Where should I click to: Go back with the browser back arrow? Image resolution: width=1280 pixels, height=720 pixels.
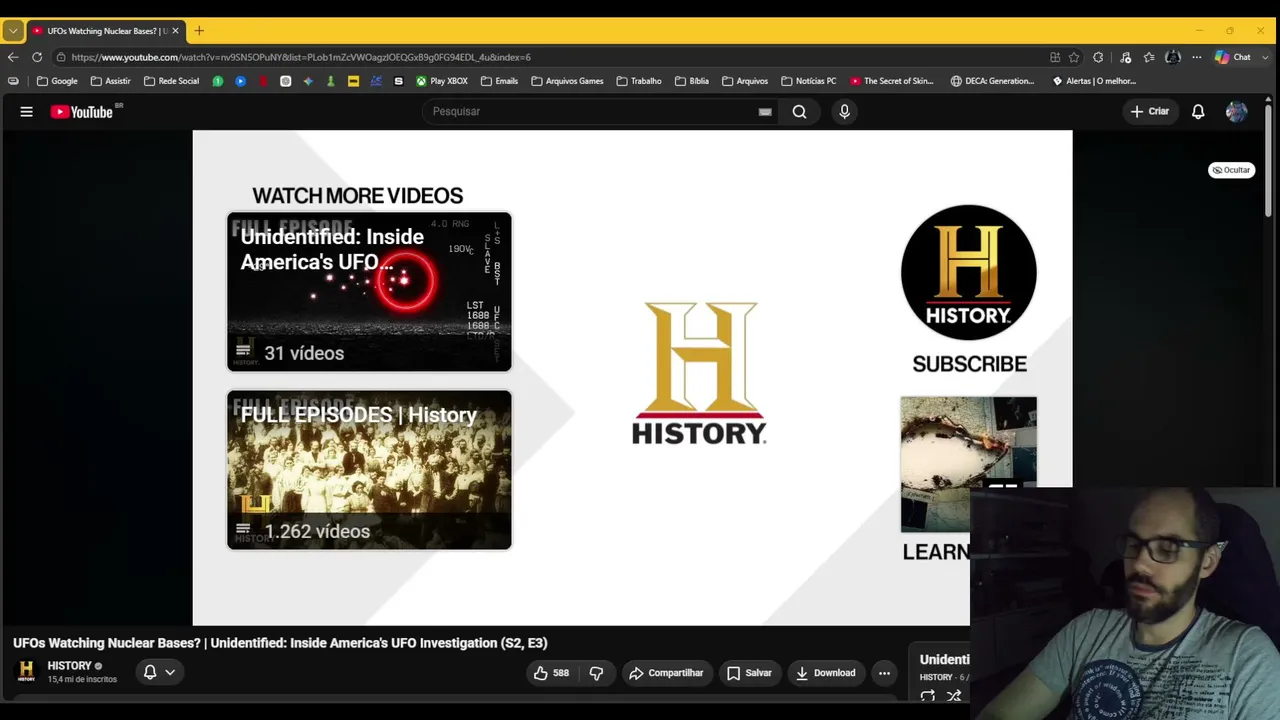(x=13, y=57)
